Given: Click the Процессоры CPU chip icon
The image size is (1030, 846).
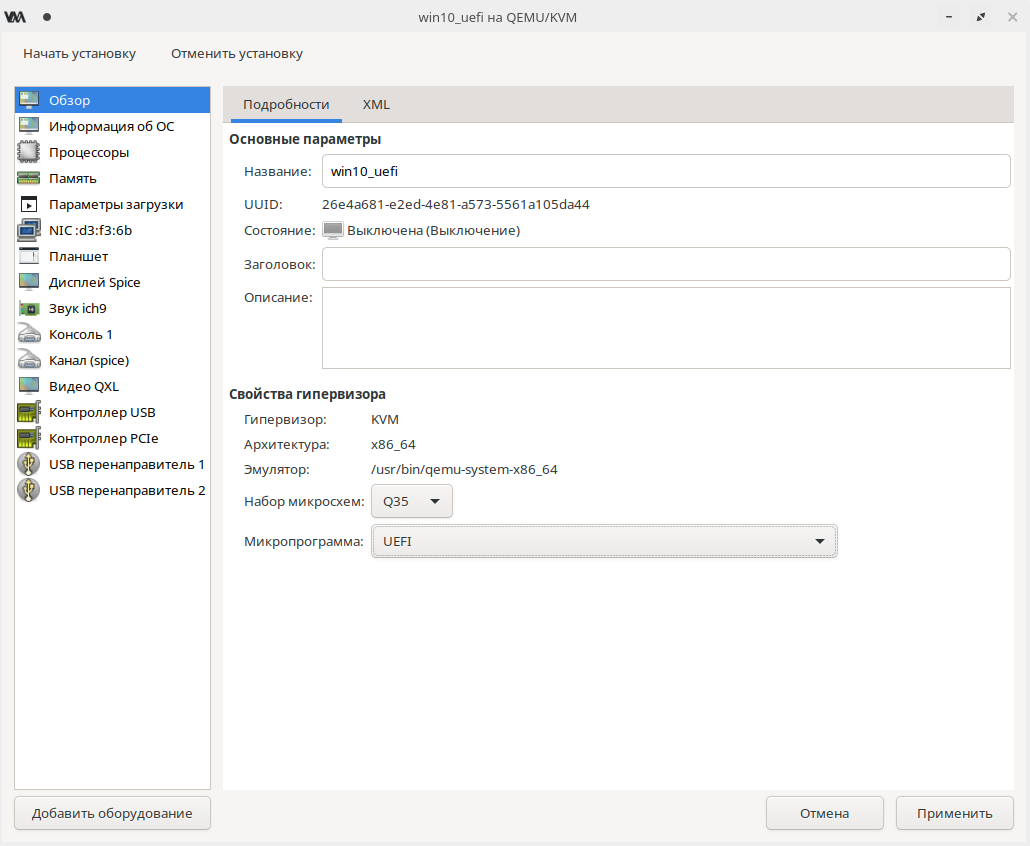Looking at the screenshot, I should [x=29, y=152].
